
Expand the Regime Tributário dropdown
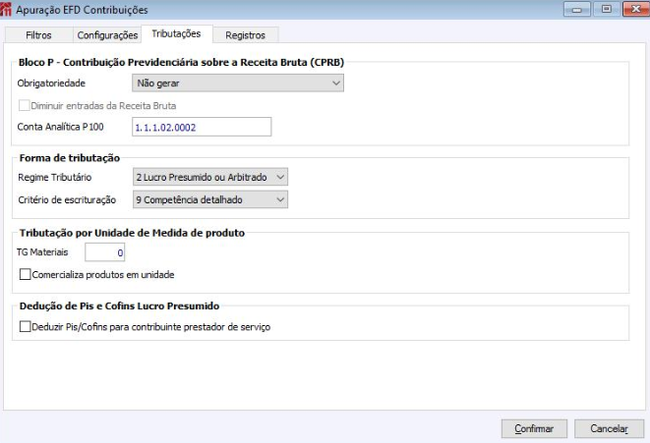210,177
